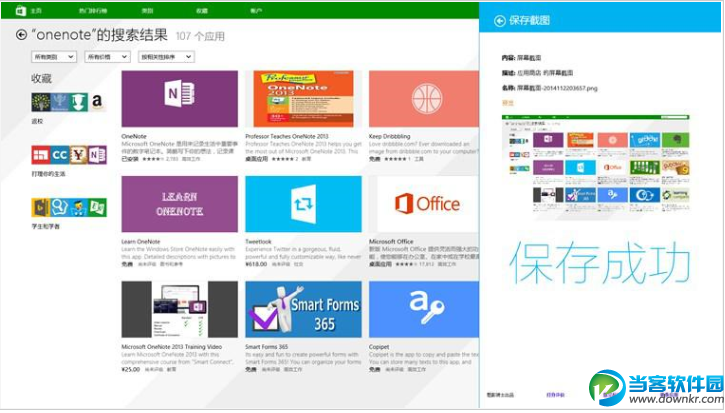Click the CC icon in second collection
Image resolution: width=725 pixels, height=413 pixels.
pyautogui.click(x=60, y=155)
